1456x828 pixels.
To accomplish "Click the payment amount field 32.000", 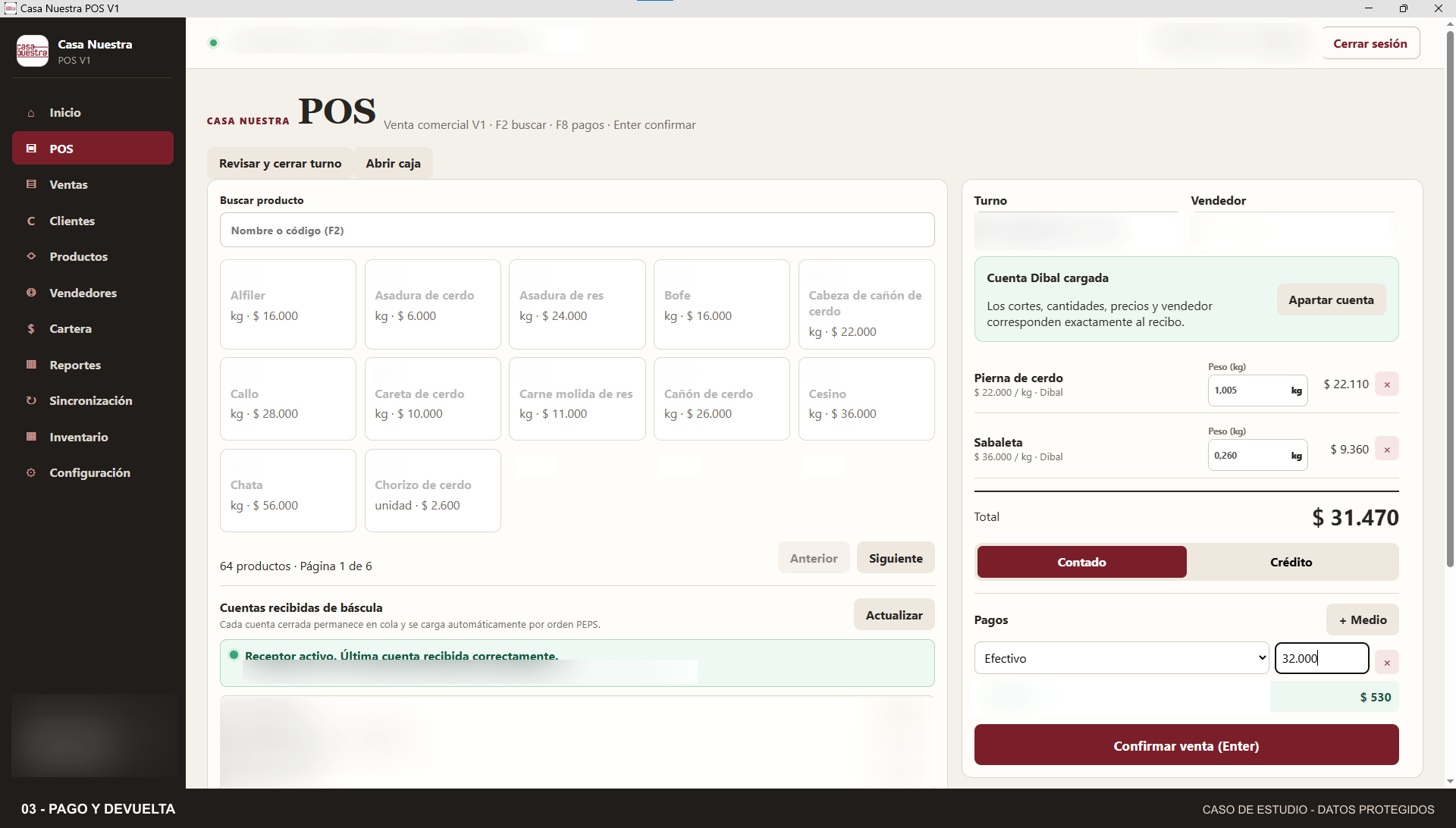I will 1322,658.
